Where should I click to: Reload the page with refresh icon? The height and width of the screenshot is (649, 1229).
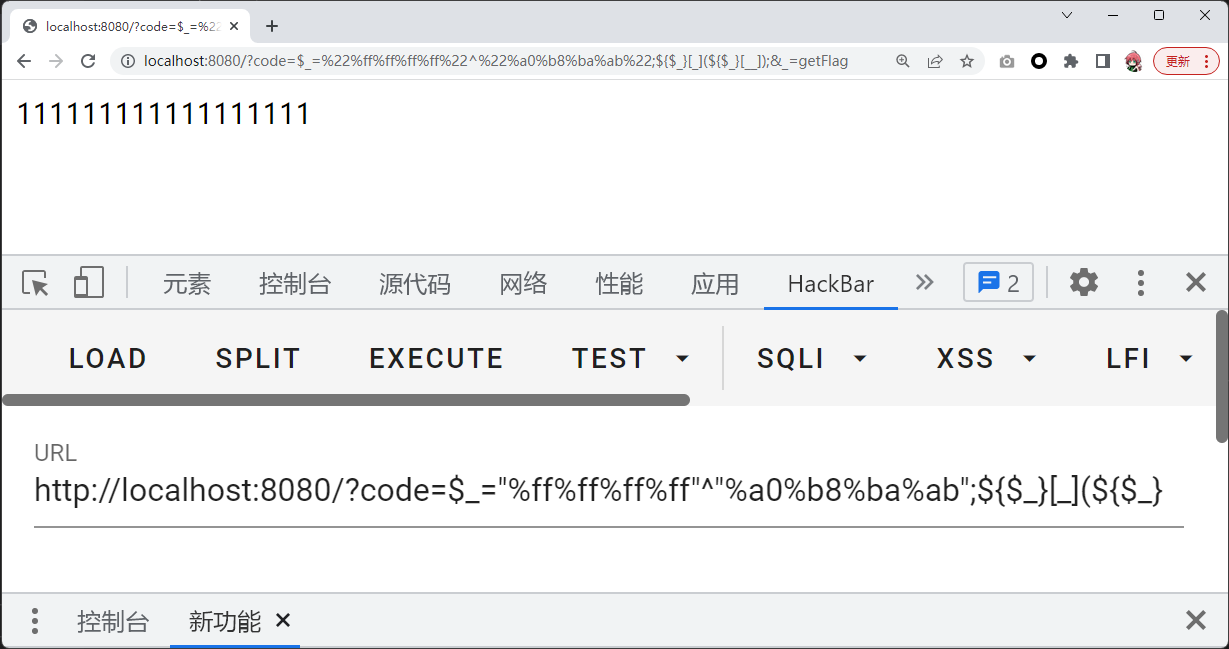click(88, 61)
